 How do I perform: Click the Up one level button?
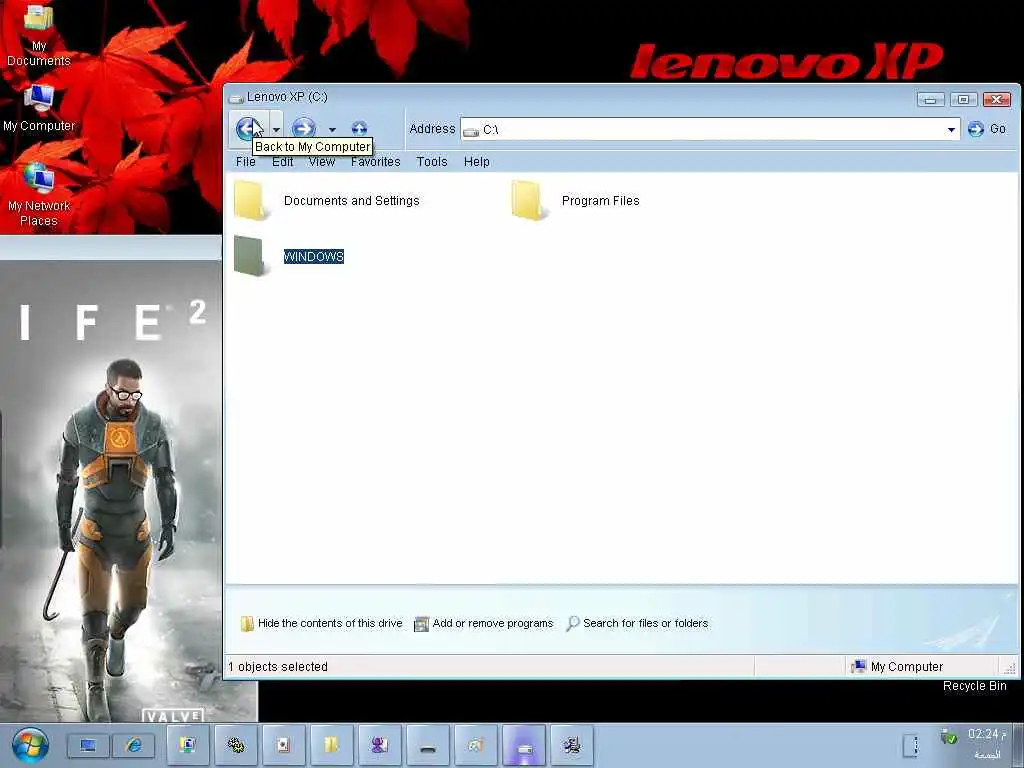point(359,128)
